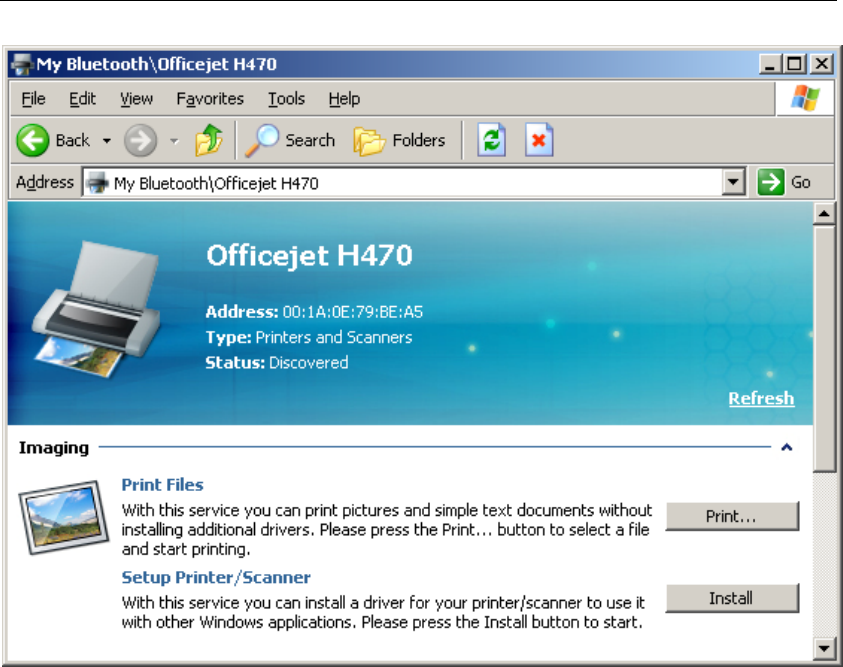This screenshot has width=843, height=667.
Task: Open Forward history dropdown arrow
Action: [174, 141]
